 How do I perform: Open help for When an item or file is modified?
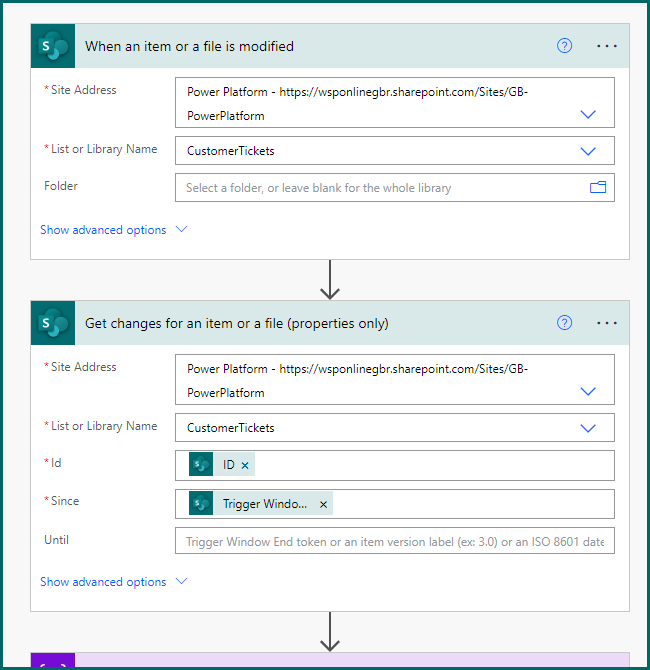tap(564, 46)
